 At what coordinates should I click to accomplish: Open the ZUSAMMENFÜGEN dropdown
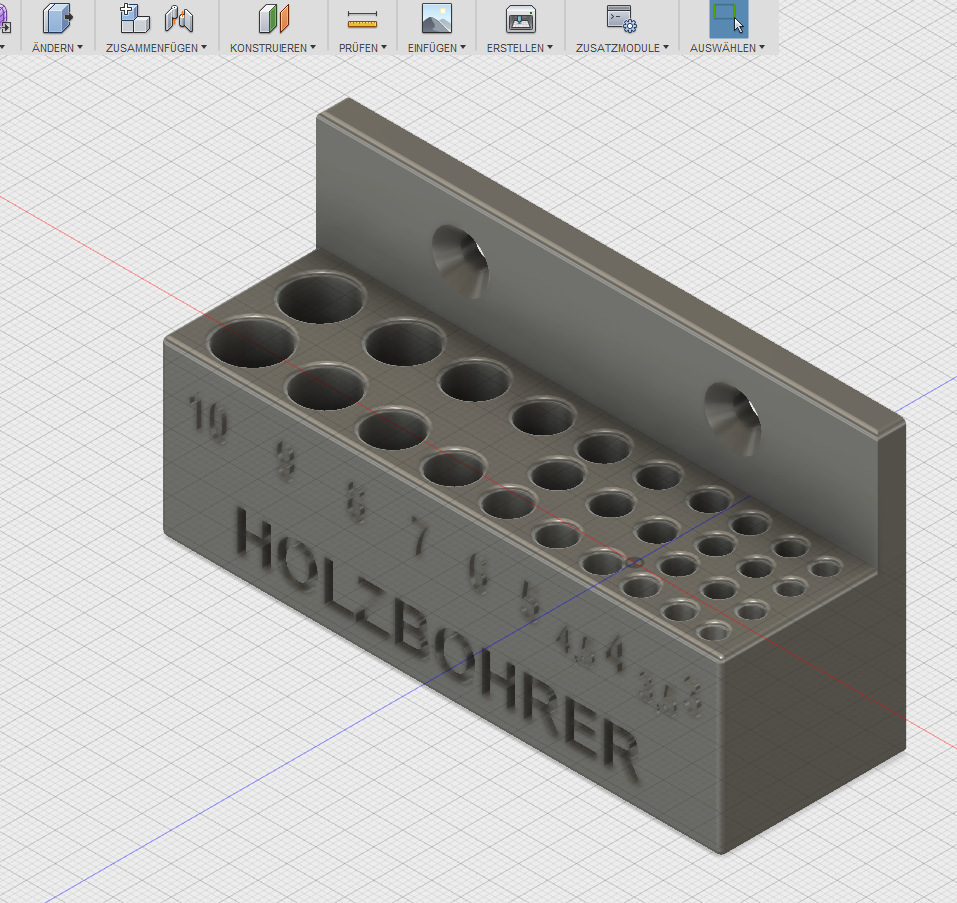(x=156, y=48)
